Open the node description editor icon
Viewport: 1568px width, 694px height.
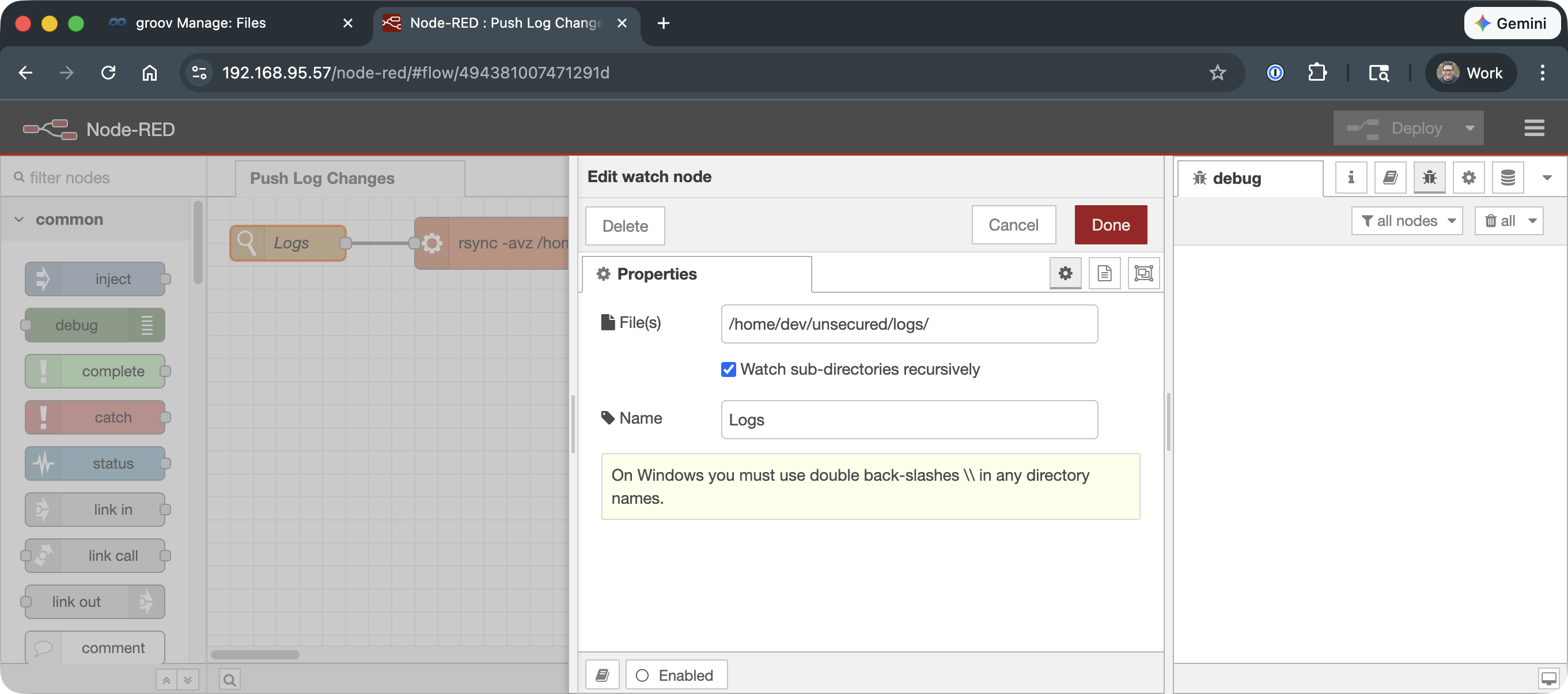coord(1104,274)
